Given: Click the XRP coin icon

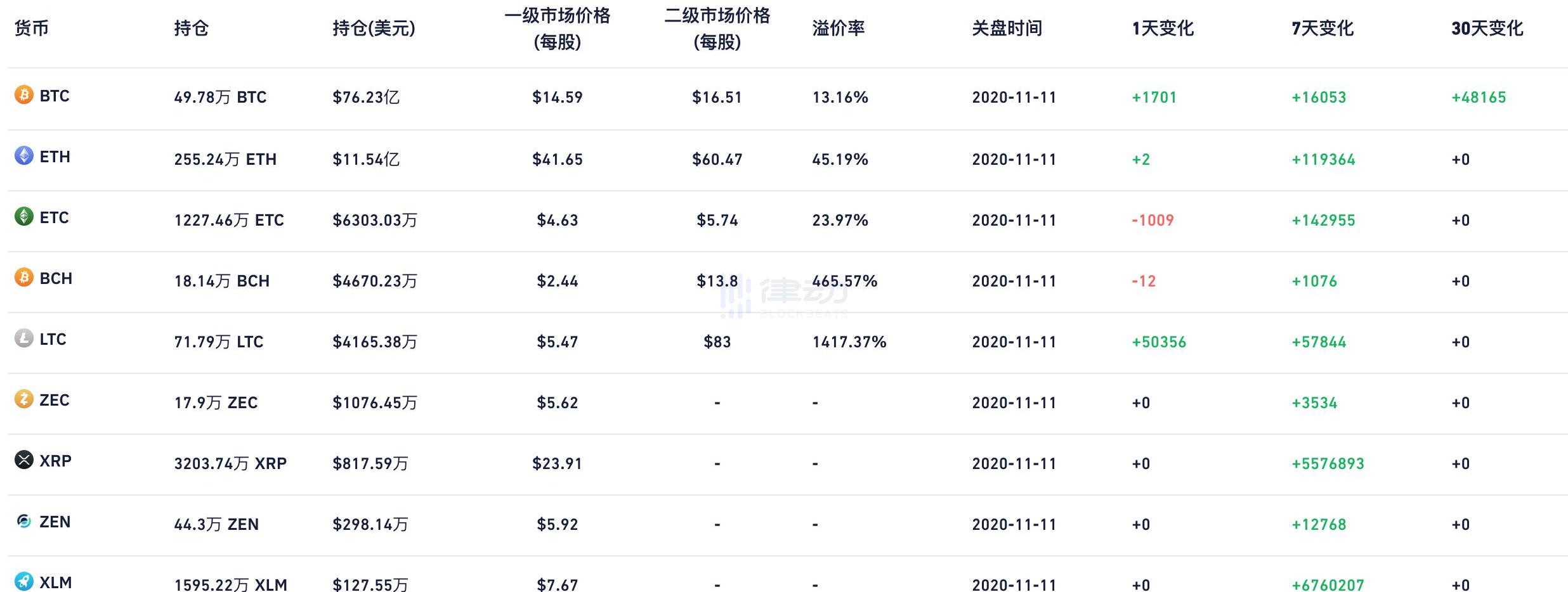Looking at the screenshot, I should (24, 460).
